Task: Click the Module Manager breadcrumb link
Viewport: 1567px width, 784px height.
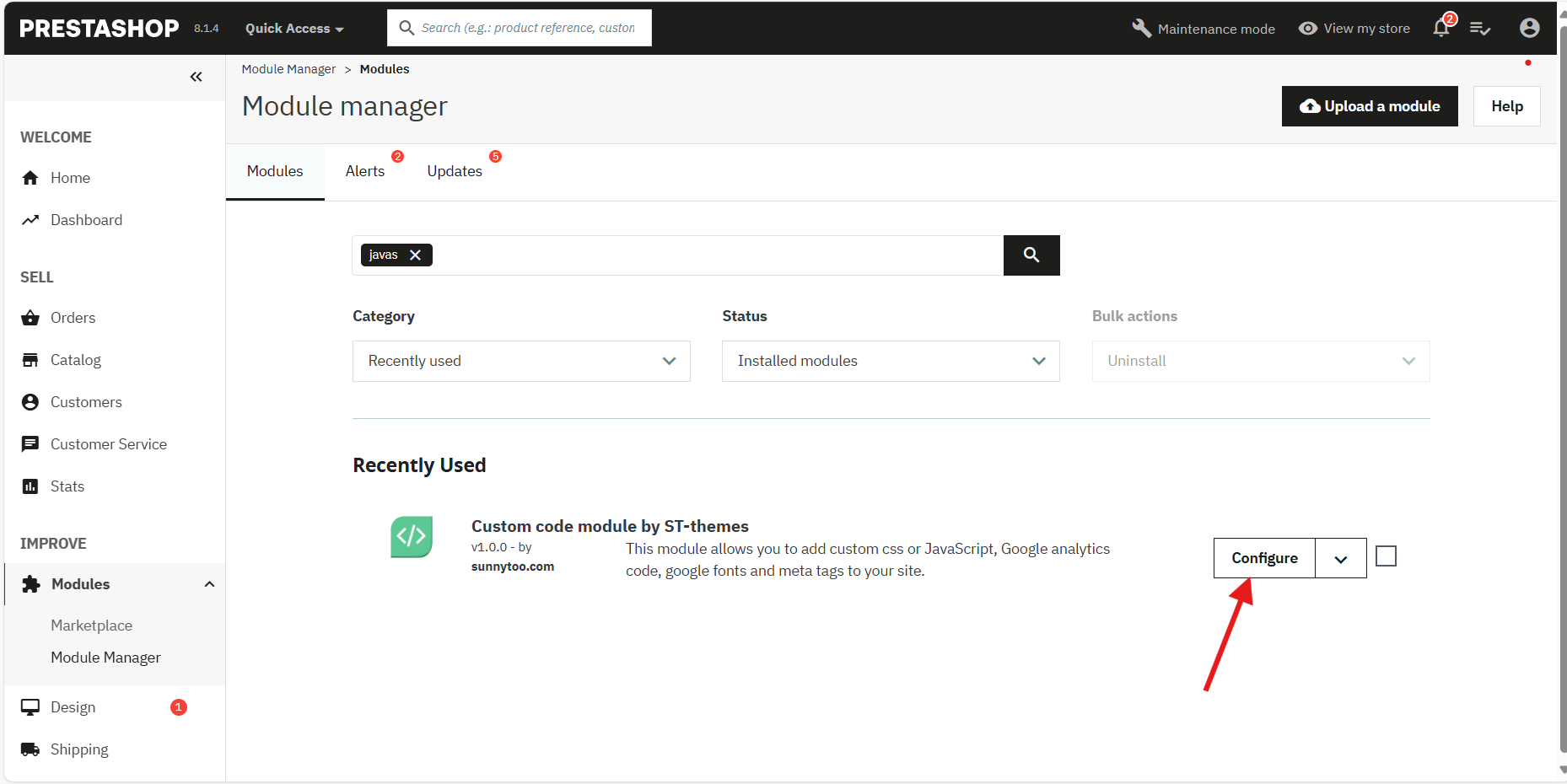Action: pyautogui.click(x=288, y=69)
